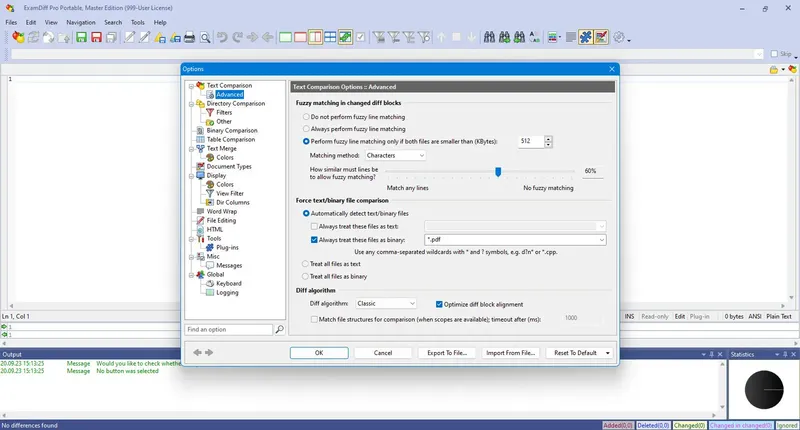Viewport: 800px width, 430px height.
Task: Click the back arrow in Options dialog
Action: (197, 352)
